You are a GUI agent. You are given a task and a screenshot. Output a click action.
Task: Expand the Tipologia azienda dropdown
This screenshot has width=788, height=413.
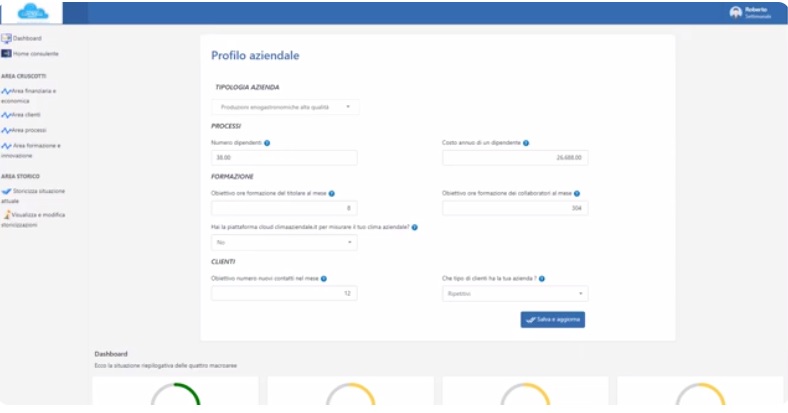point(284,106)
